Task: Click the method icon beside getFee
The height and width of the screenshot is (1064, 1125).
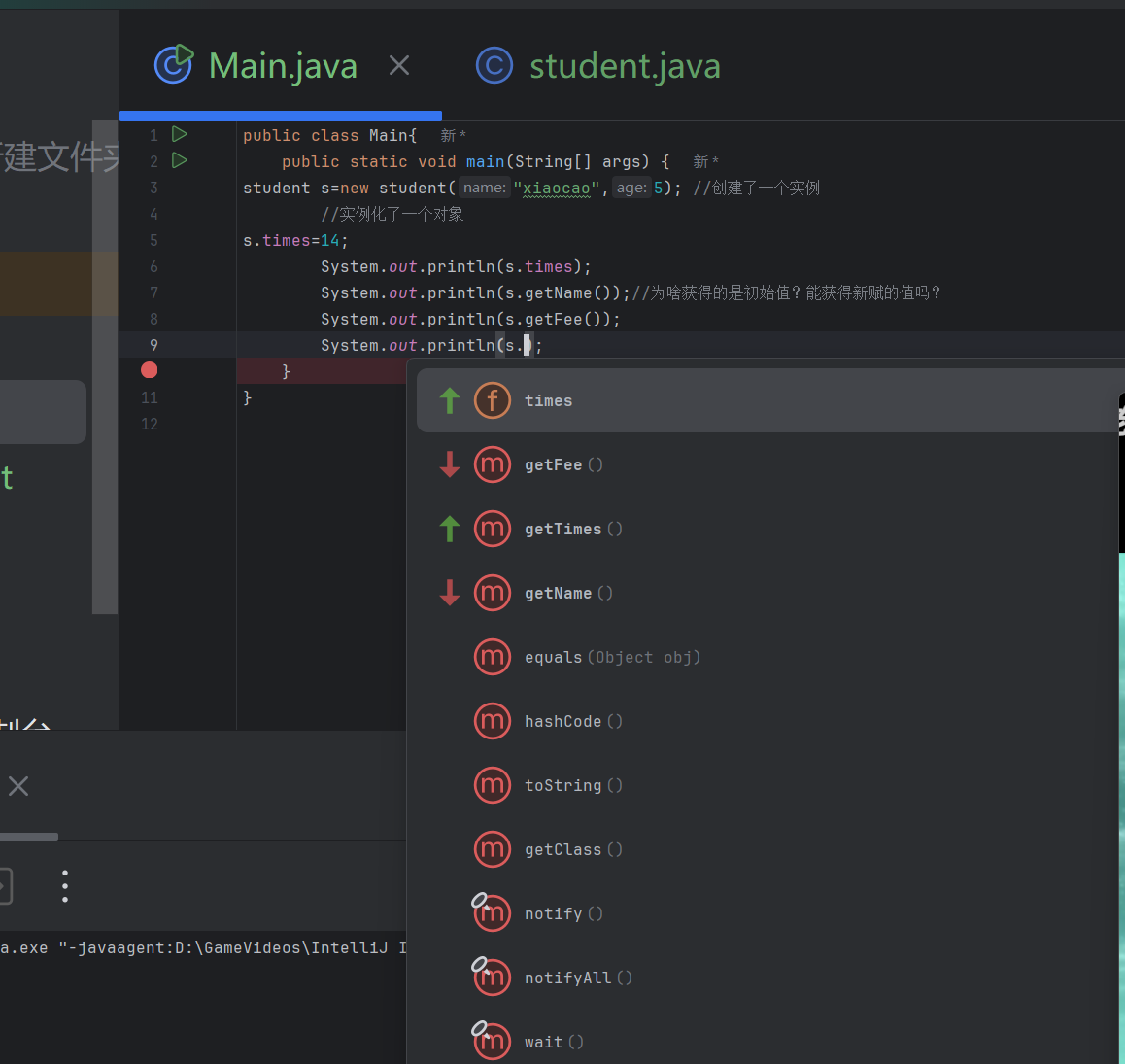Action: click(493, 464)
